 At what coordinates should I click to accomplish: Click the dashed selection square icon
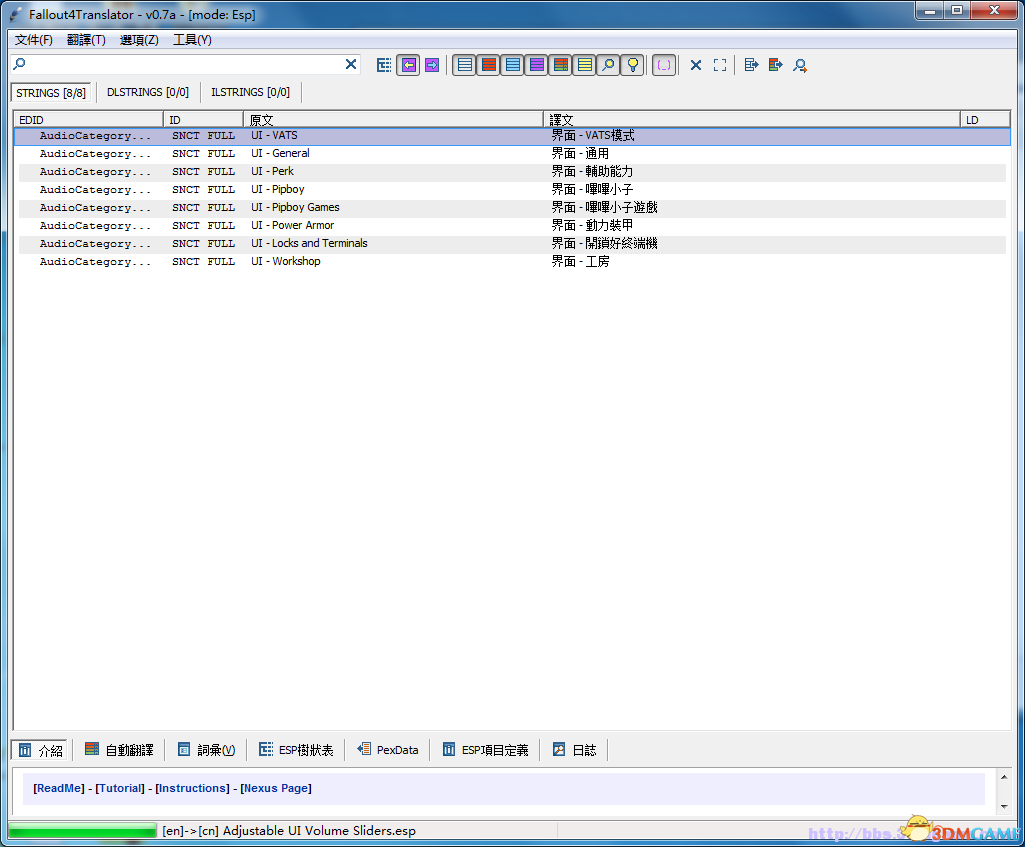tap(720, 65)
